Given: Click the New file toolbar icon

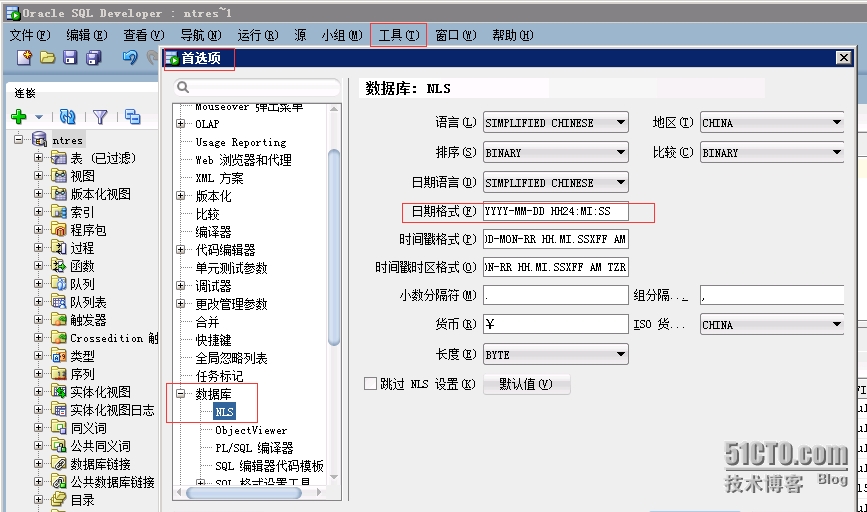Looking at the screenshot, I should [24, 57].
